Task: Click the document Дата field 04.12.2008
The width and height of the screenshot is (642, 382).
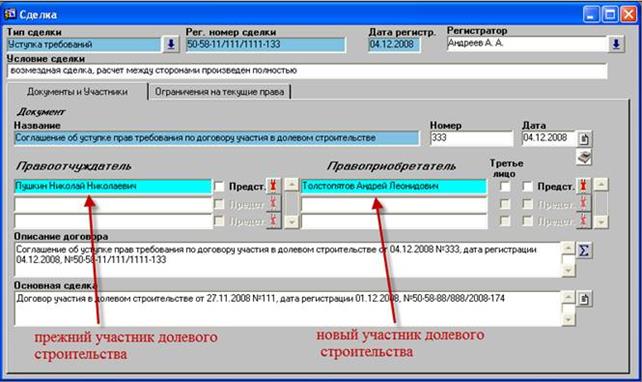Action: 549,138
